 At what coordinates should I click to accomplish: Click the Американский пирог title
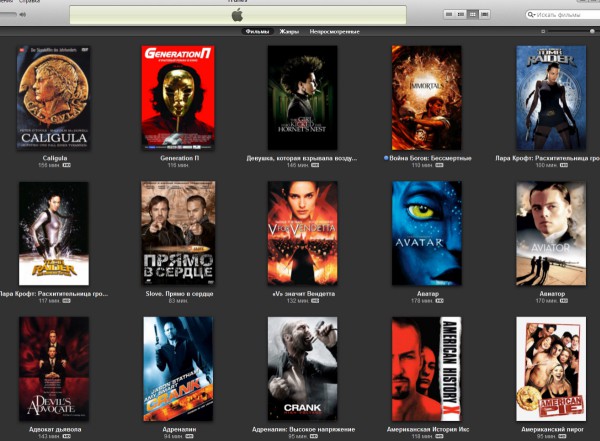click(x=552, y=429)
